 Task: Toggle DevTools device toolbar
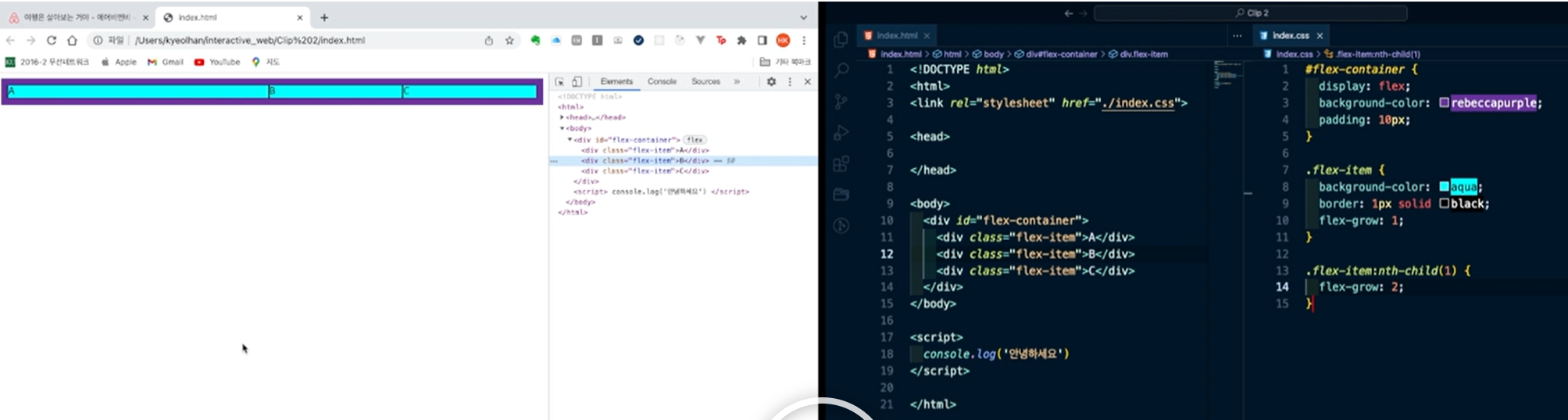point(577,81)
